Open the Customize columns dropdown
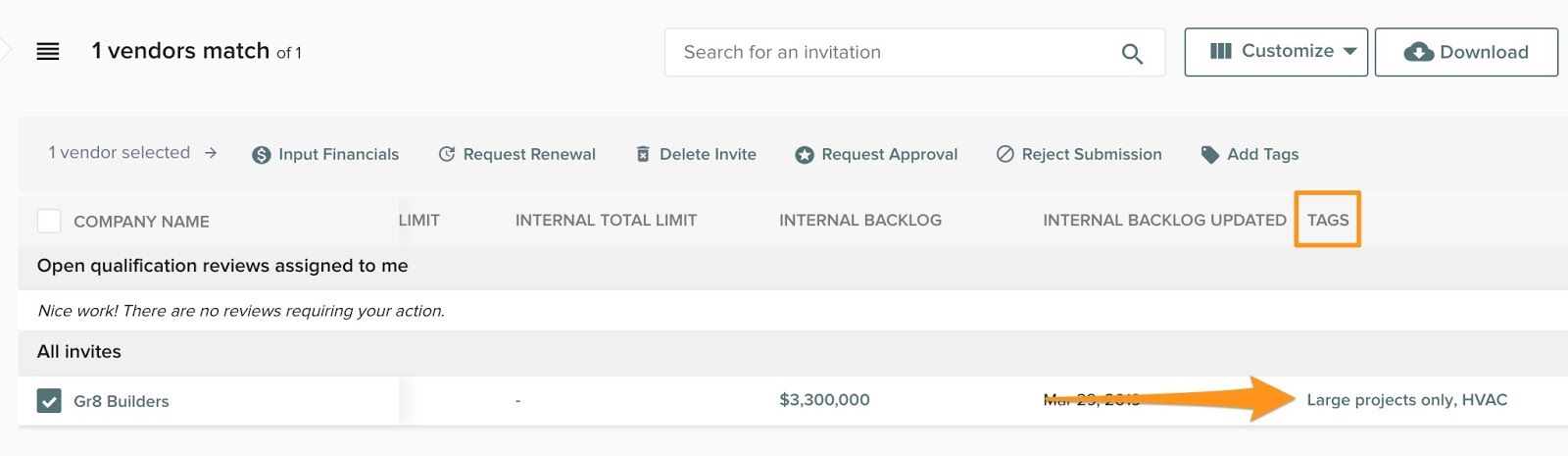 point(1275,52)
